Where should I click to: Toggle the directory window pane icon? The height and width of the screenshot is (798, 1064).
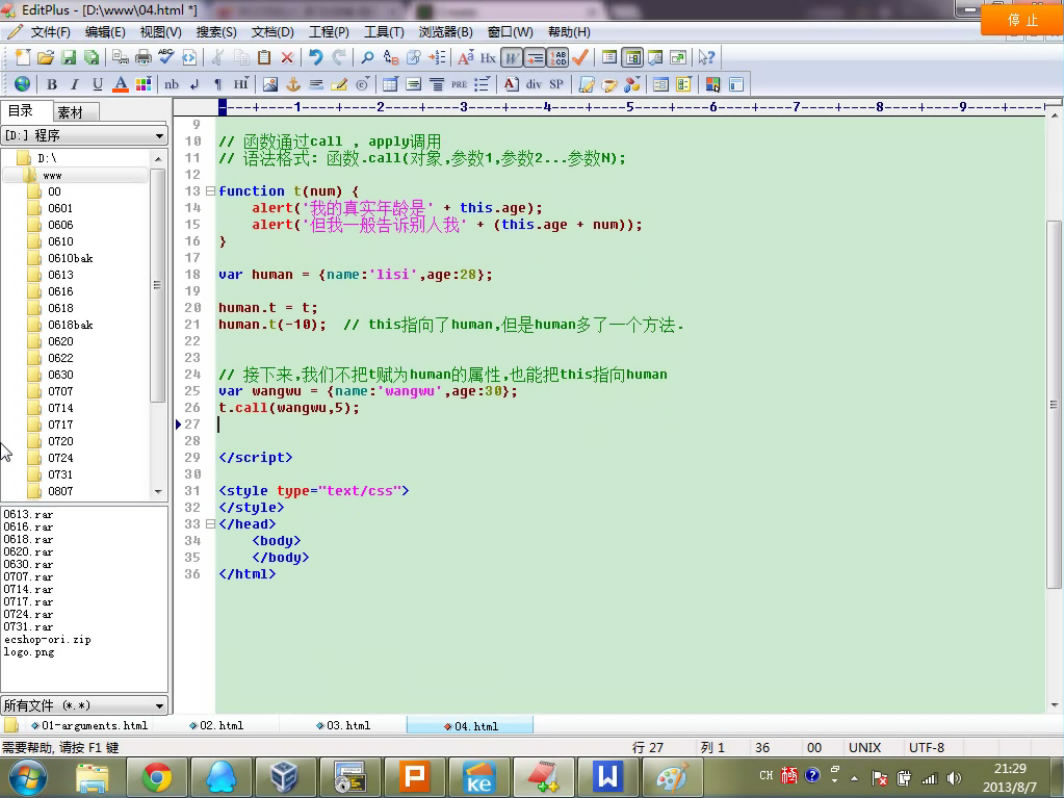632,58
